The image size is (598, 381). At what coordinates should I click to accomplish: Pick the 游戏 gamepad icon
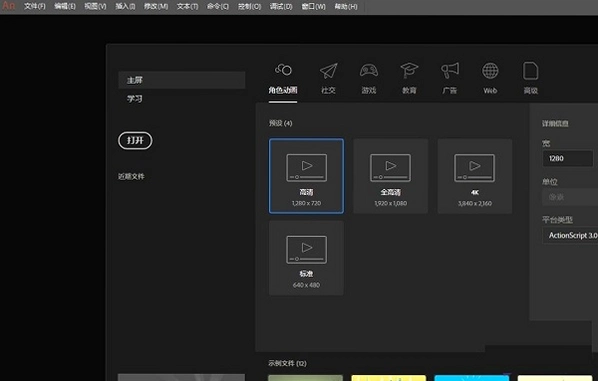pyautogui.click(x=369, y=71)
